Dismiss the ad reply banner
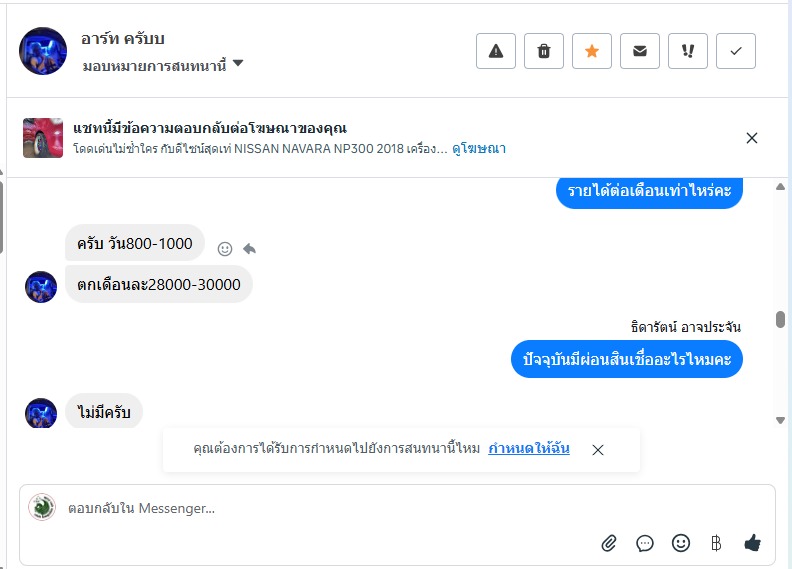This screenshot has width=792, height=569. [752, 138]
